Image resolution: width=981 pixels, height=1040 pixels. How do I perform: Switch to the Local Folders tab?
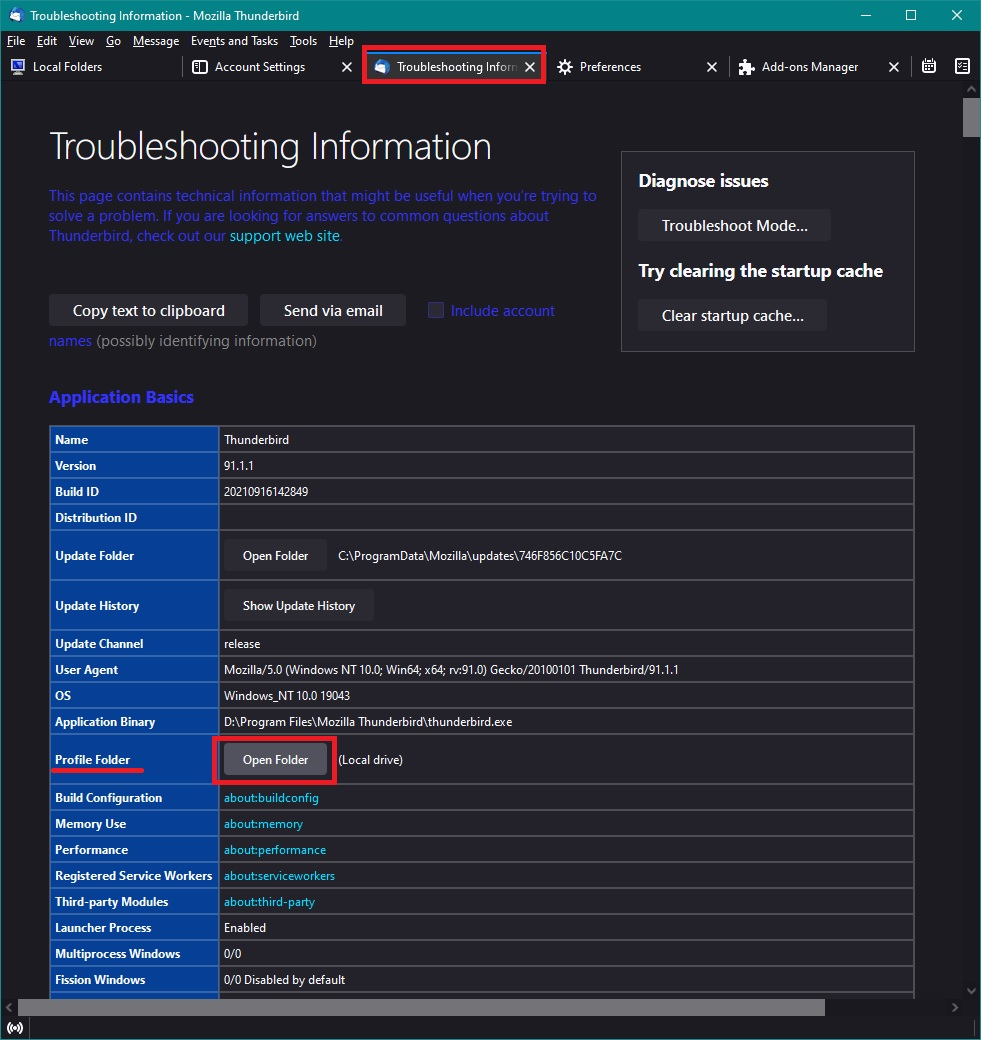(x=68, y=67)
